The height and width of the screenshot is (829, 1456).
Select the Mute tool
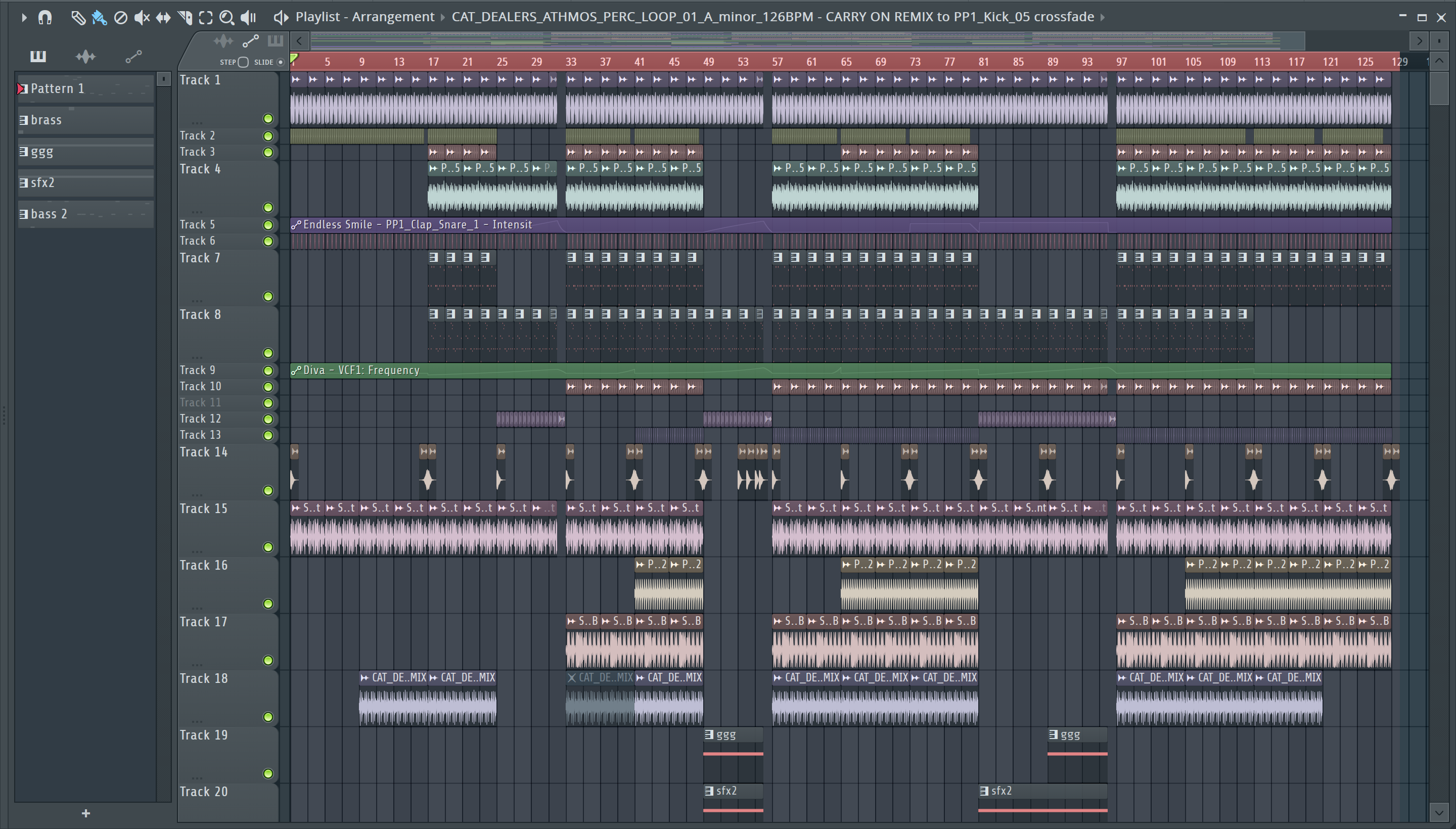coord(142,18)
